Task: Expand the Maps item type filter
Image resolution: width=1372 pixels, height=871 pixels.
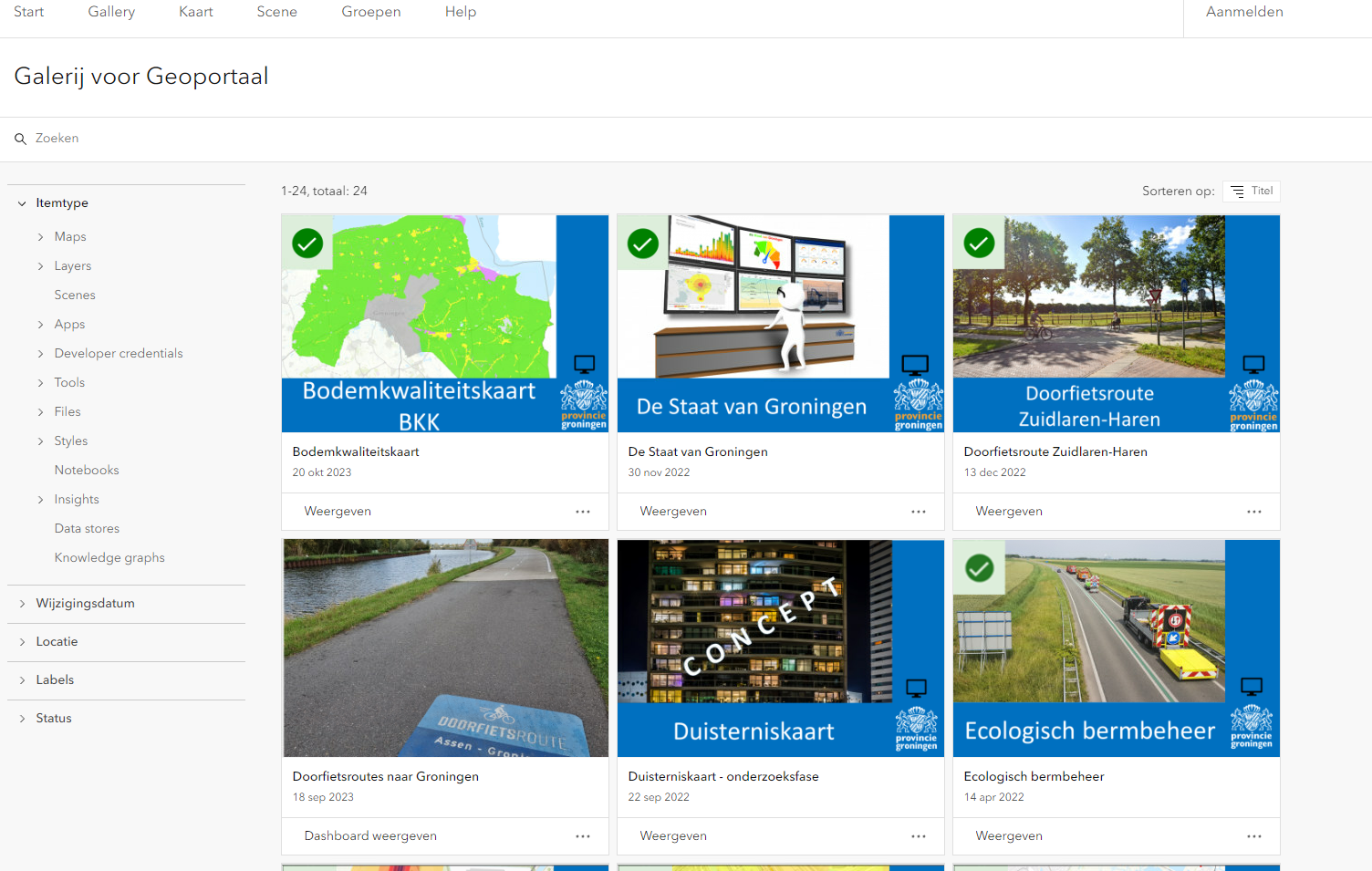Action: pyautogui.click(x=40, y=237)
